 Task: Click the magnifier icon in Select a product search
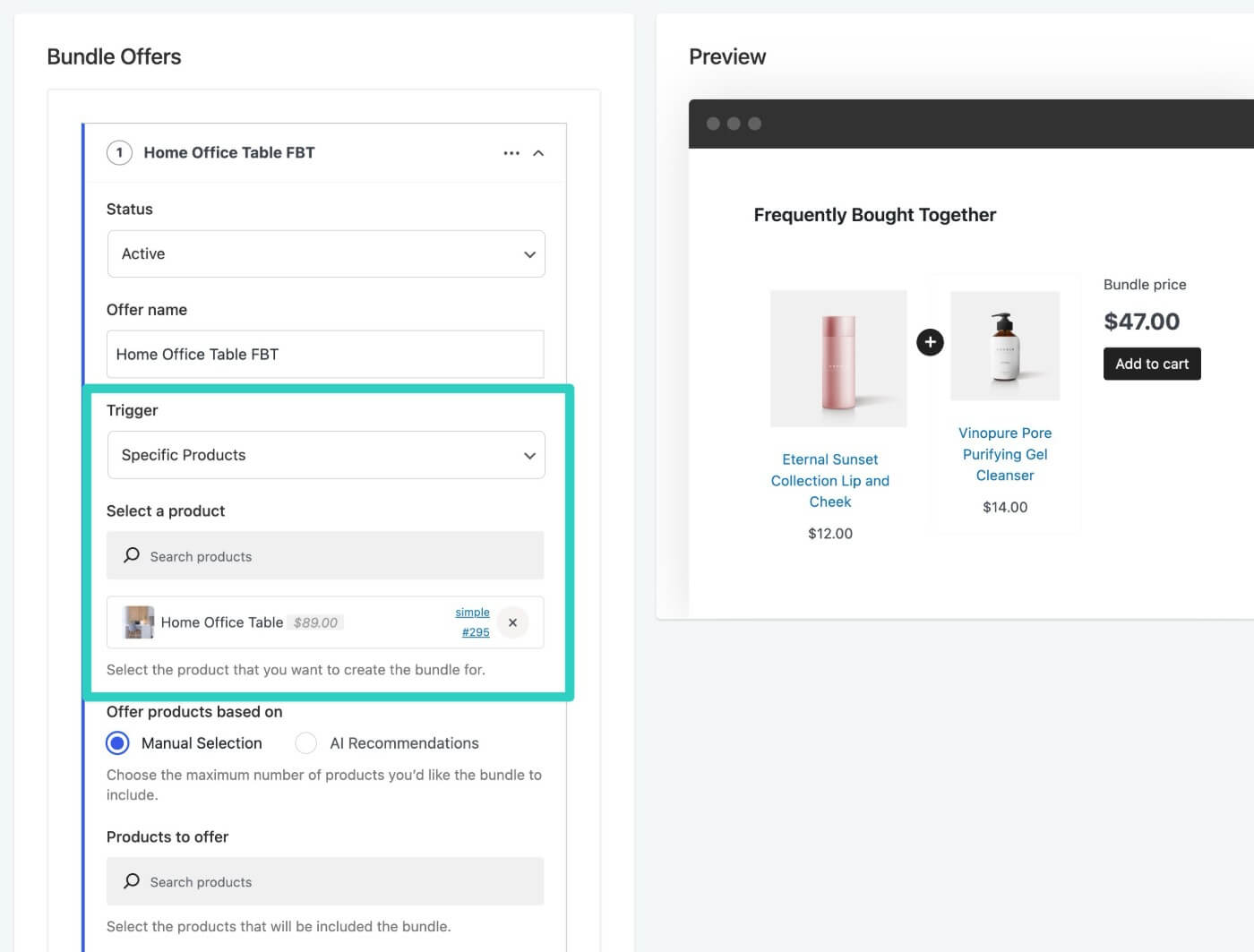(x=132, y=555)
